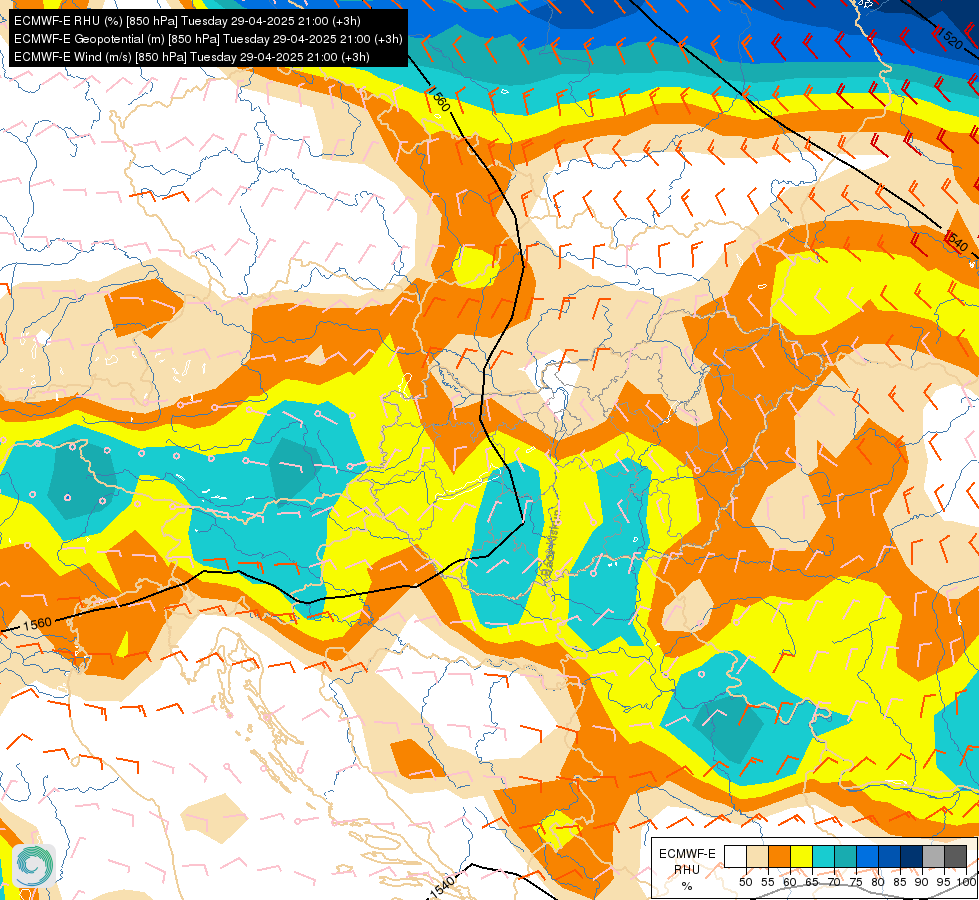Choose the cyan 65–70% legend swatch

(824, 856)
